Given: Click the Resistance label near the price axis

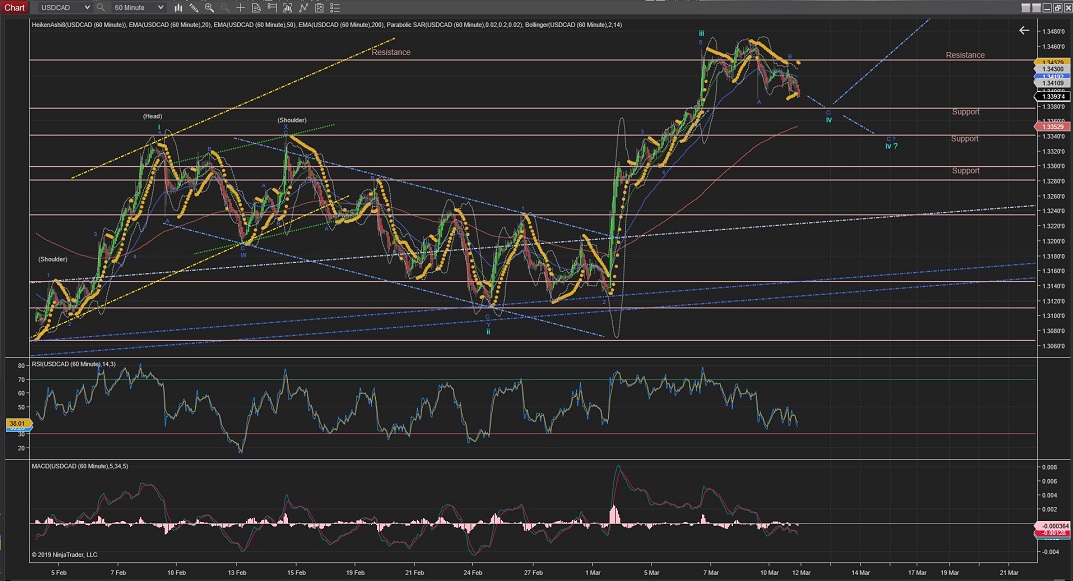Looking at the screenshot, I should (x=965, y=55).
